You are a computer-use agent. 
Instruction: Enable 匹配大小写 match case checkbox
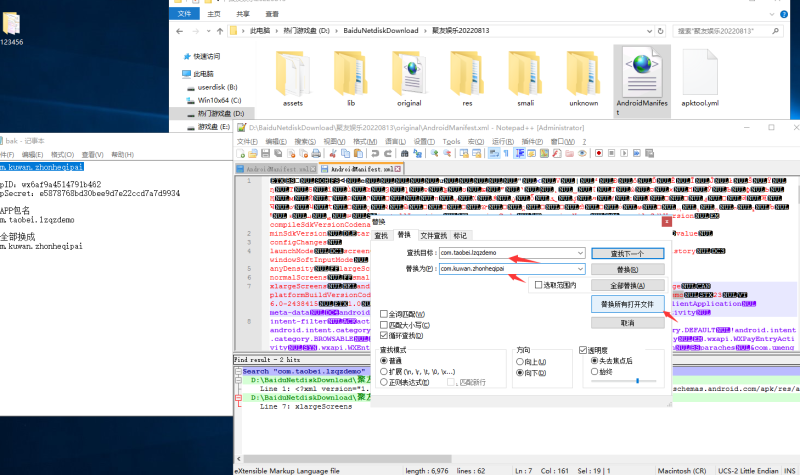pyautogui.click(x=384, y=324)
